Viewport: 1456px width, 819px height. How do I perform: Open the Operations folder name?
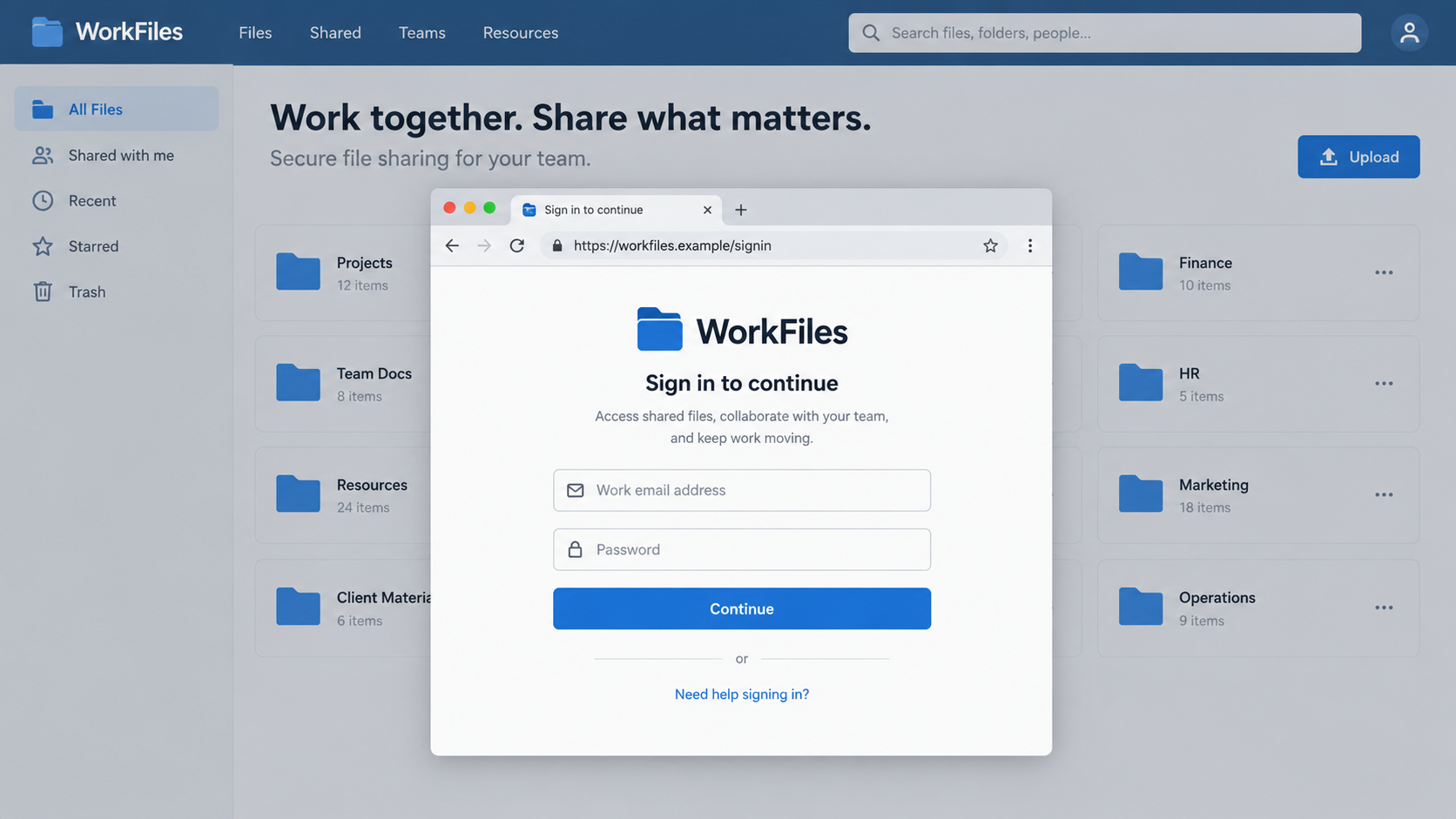[x=1217, y=598]
